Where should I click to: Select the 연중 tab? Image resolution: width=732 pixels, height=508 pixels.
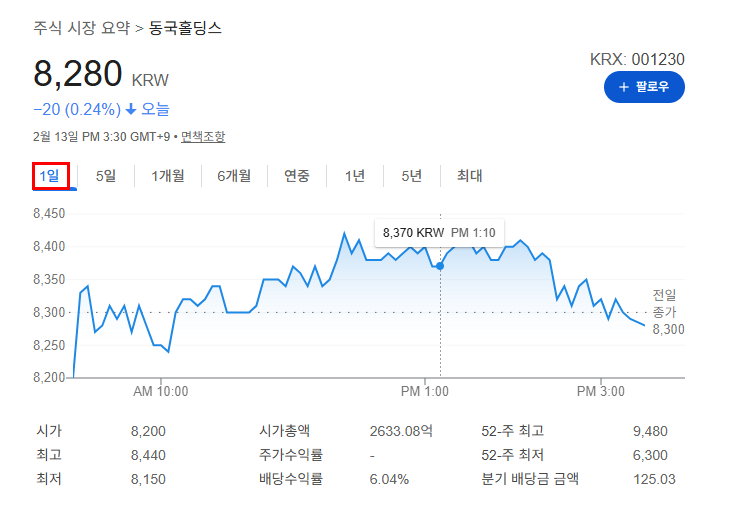[297, 176]
